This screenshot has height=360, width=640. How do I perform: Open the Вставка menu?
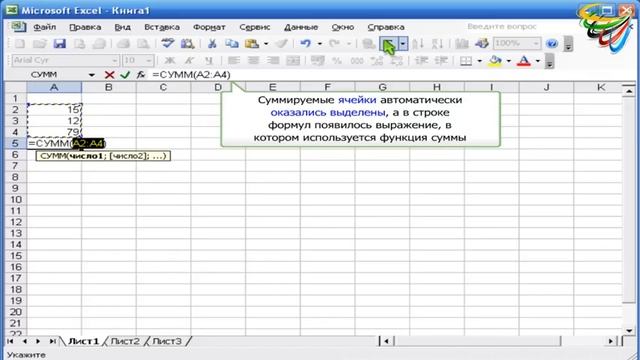(162, 27)
